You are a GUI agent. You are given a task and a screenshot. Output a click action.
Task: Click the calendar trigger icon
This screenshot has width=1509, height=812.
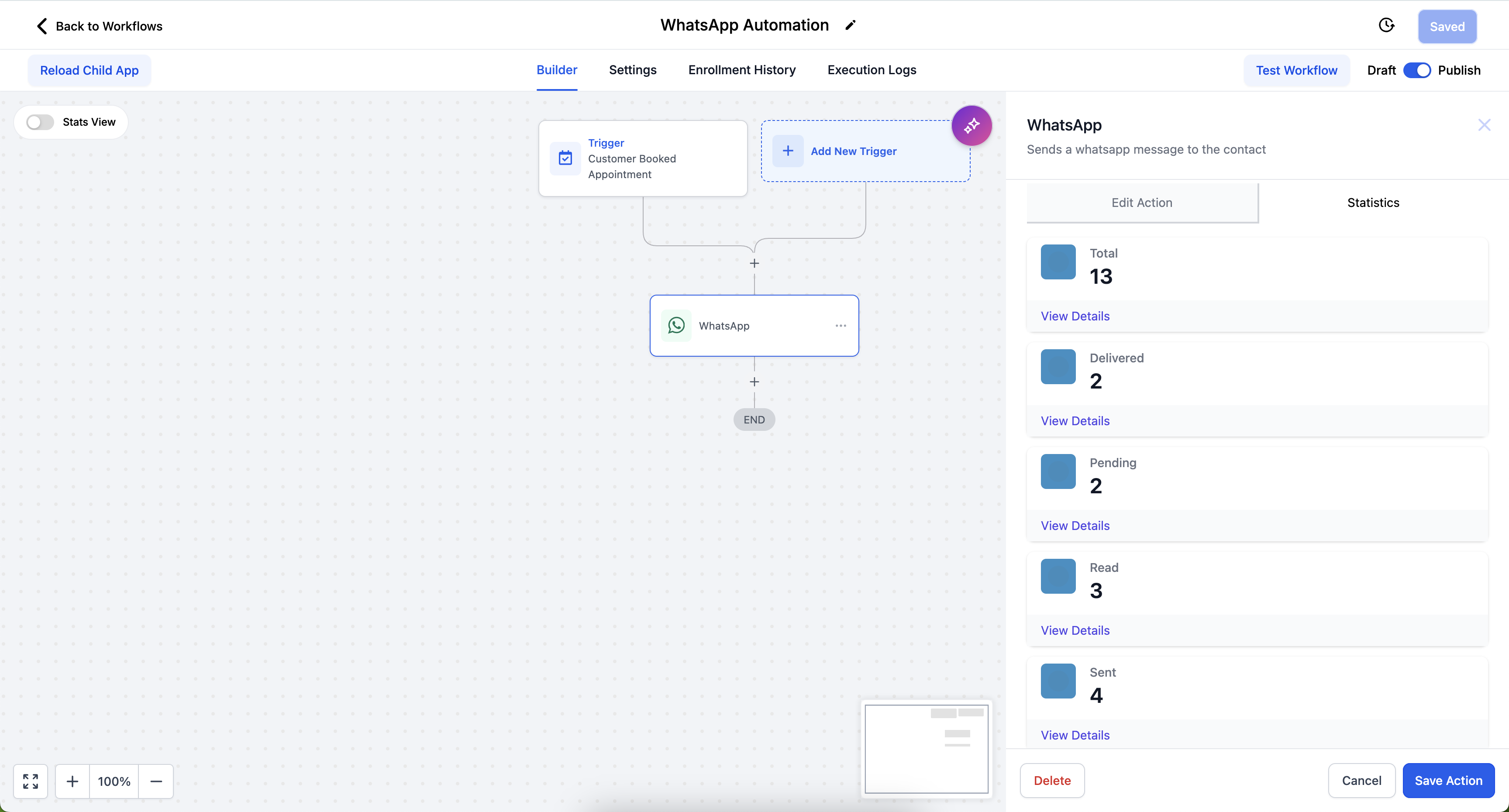(565, 158)
